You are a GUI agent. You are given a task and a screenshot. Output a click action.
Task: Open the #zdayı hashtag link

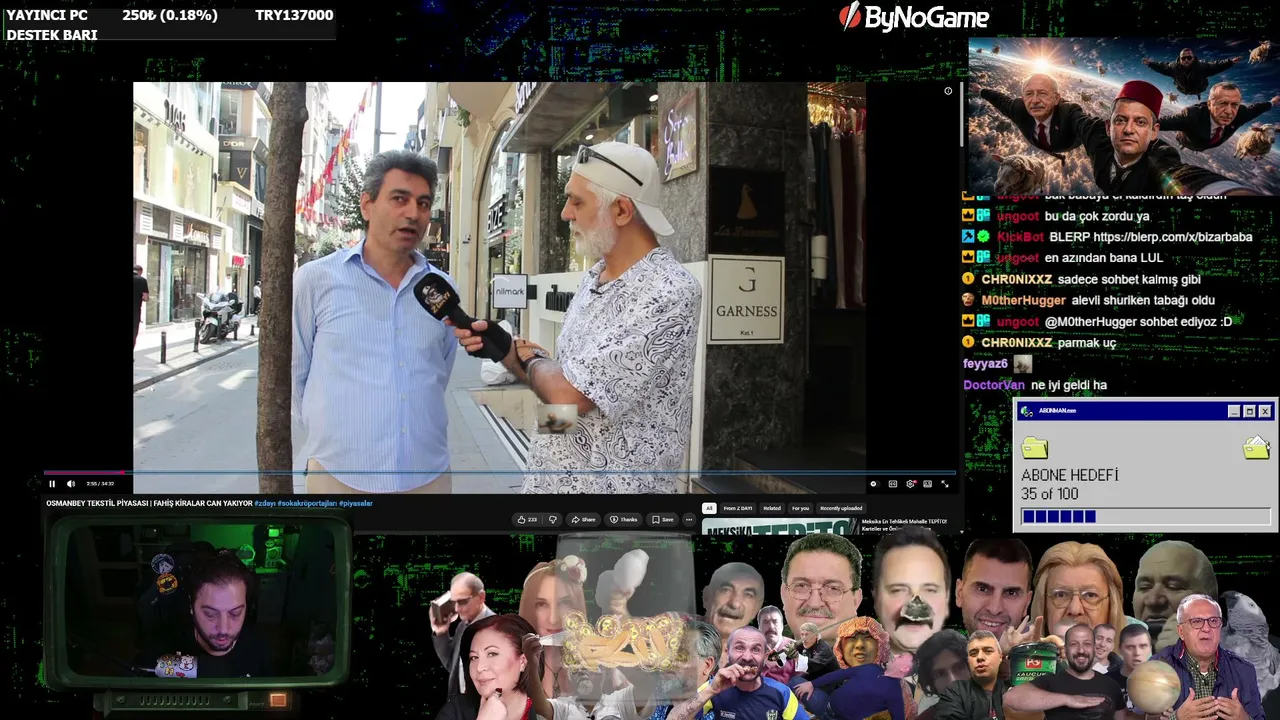coord(264,503)
